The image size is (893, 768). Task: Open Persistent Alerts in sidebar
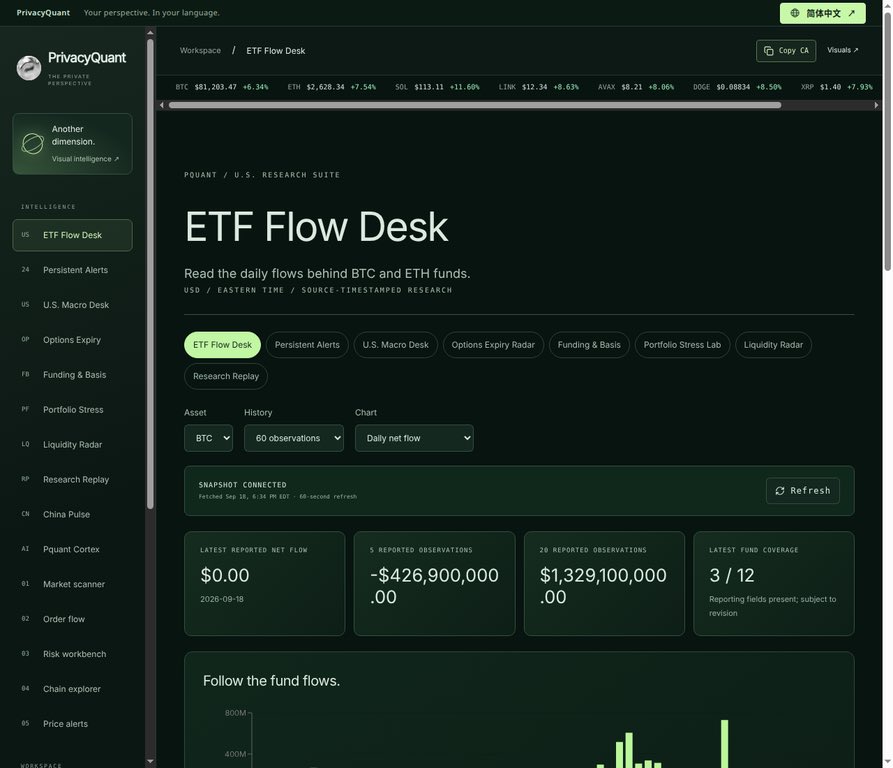coord(72,270)
